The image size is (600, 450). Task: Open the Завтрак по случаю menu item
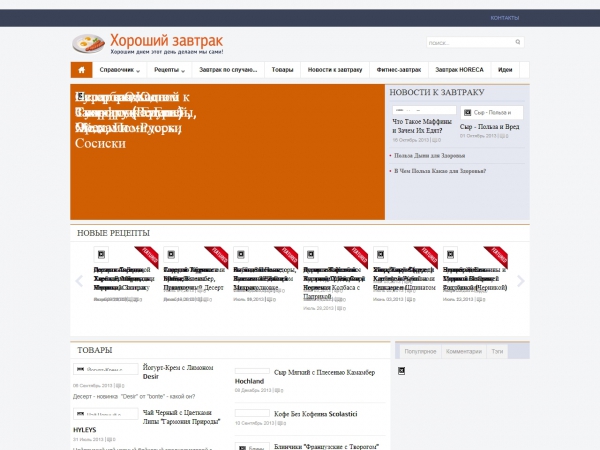[x=228, y=70]
